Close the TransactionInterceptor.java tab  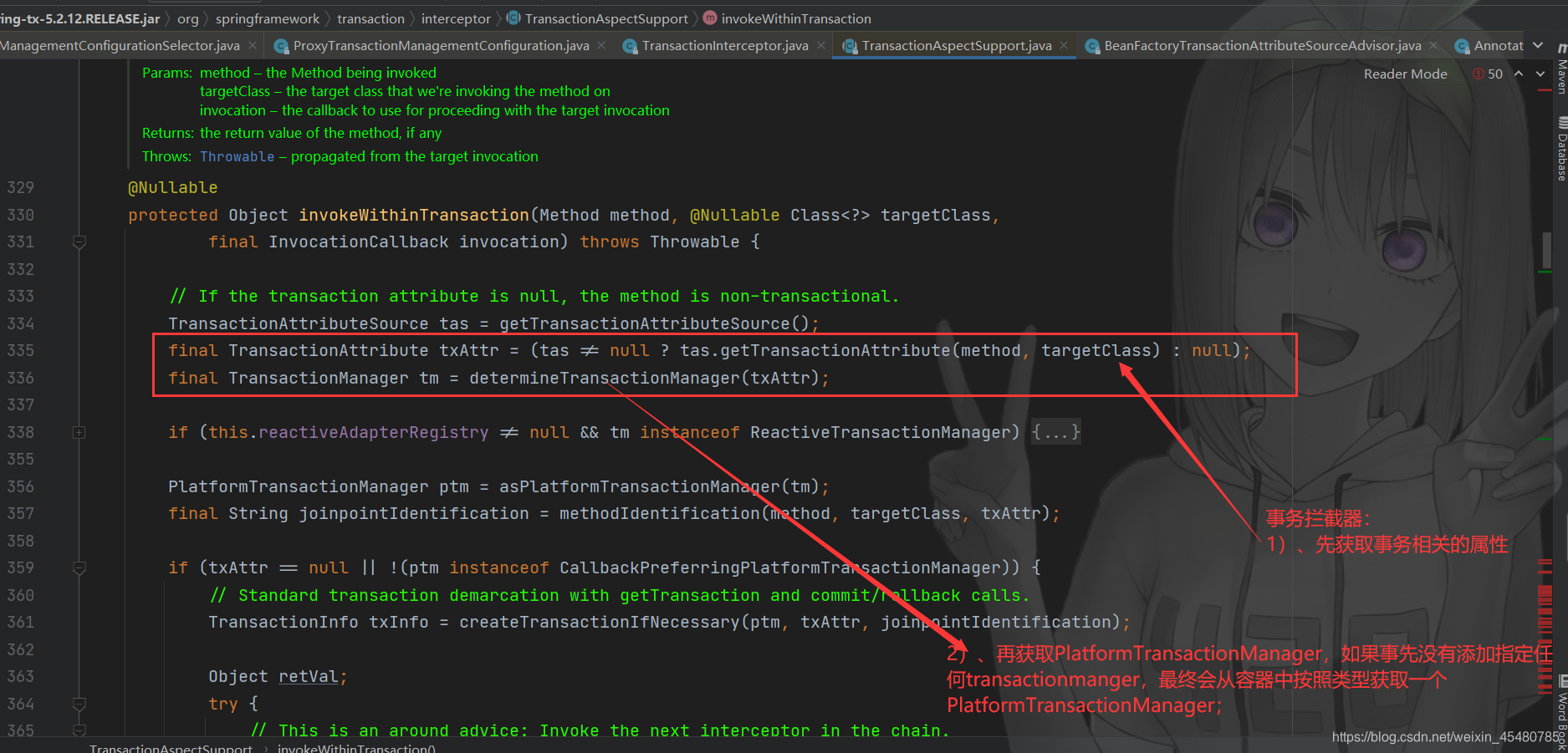point(821,45)
